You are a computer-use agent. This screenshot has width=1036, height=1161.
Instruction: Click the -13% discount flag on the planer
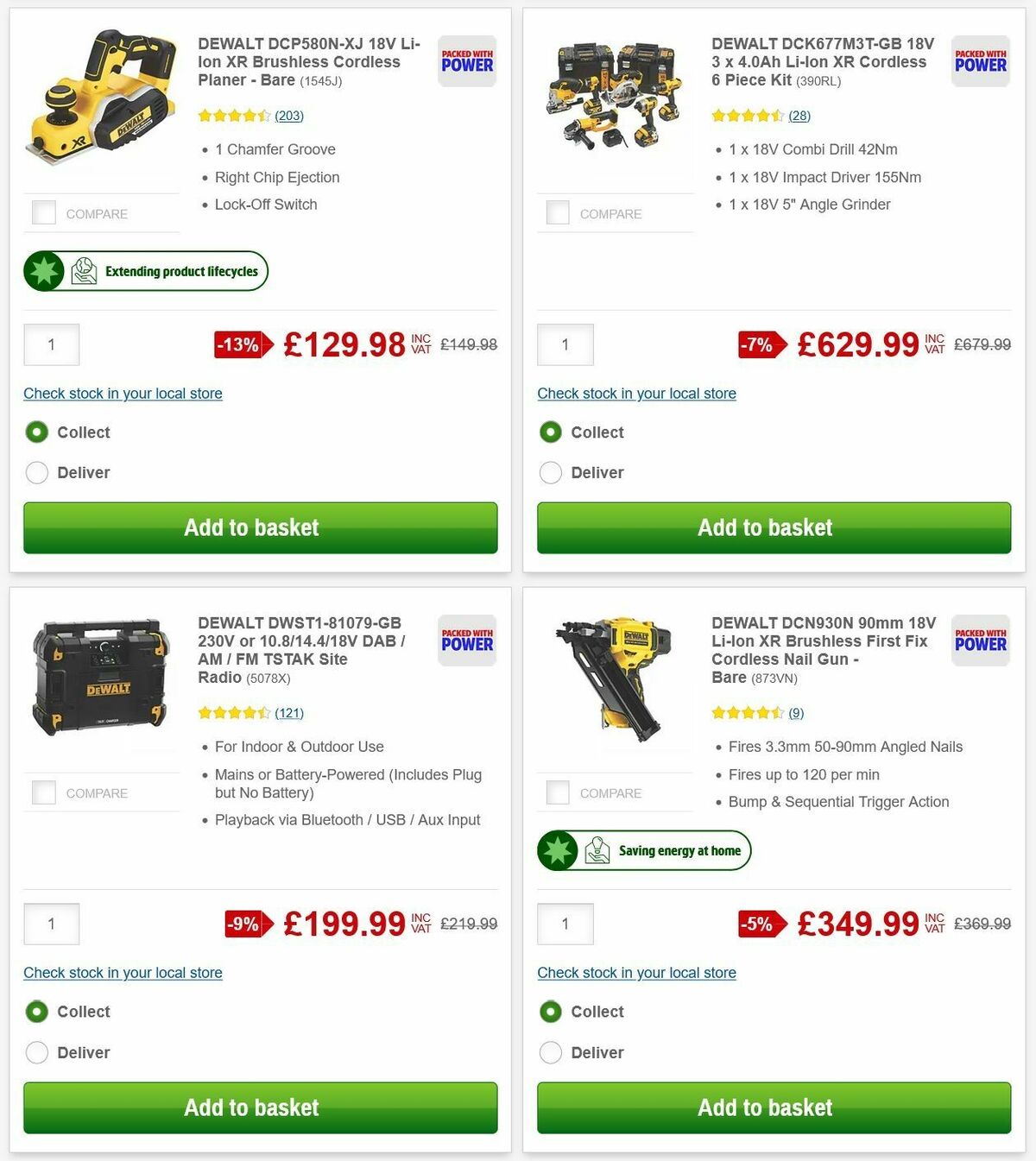[x=239, y=344]
